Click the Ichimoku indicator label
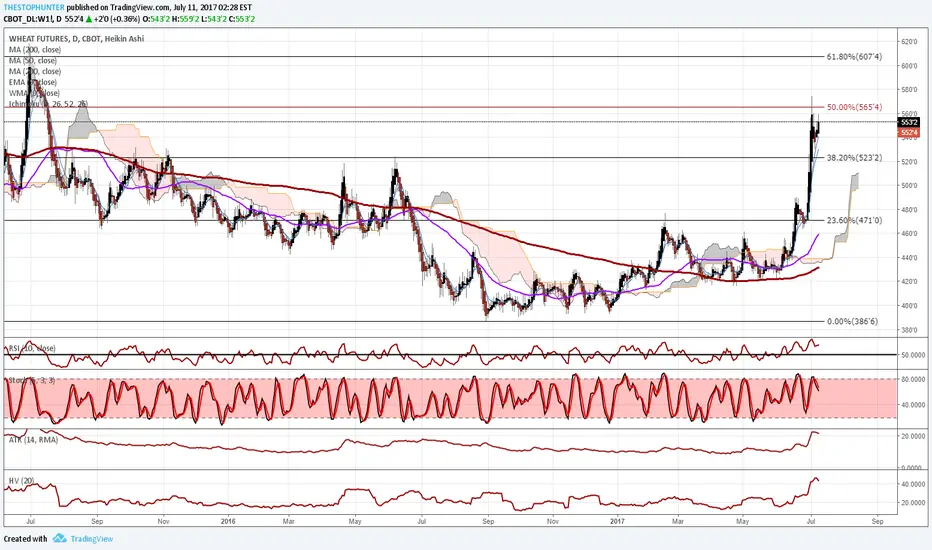 [48, 104]
